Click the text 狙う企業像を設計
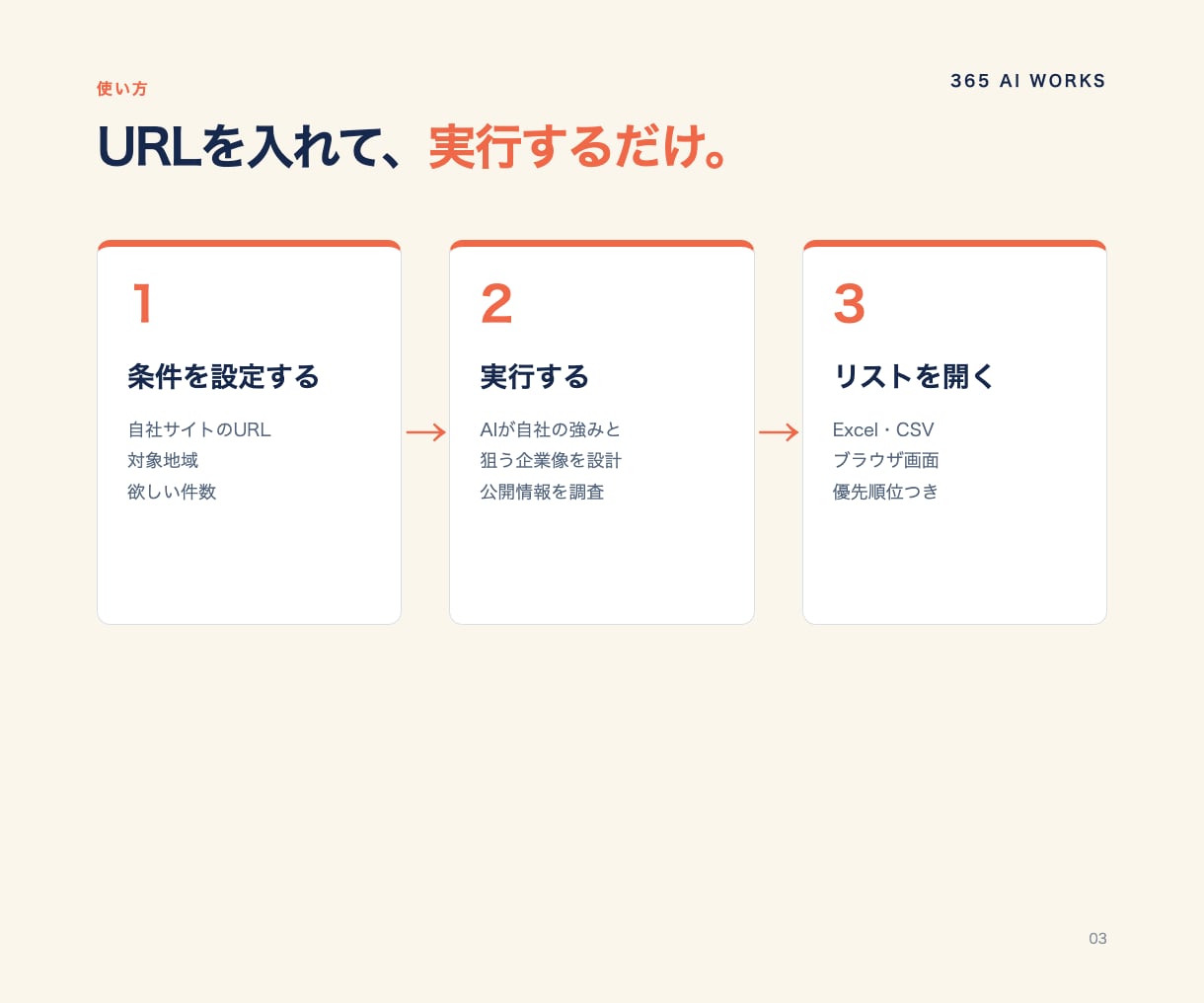 [x=551, y=460]
